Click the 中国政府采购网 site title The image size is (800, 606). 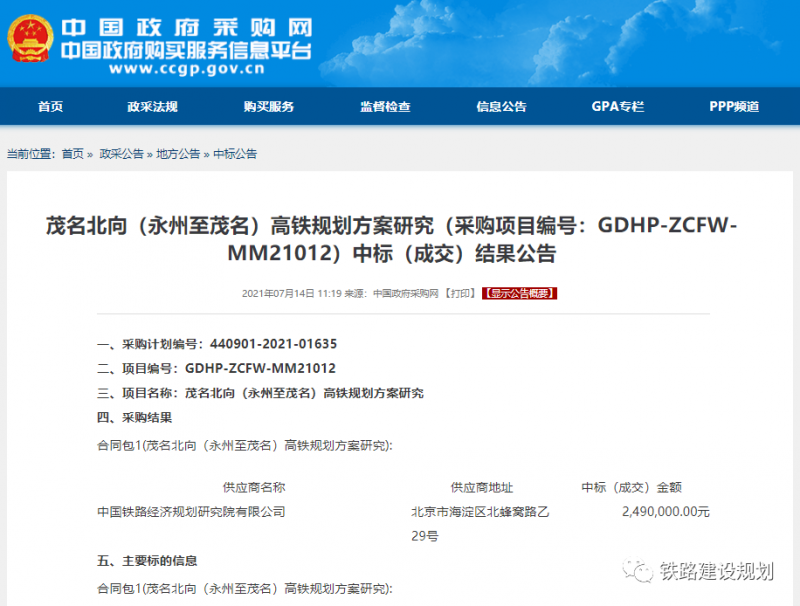point(187,28)
